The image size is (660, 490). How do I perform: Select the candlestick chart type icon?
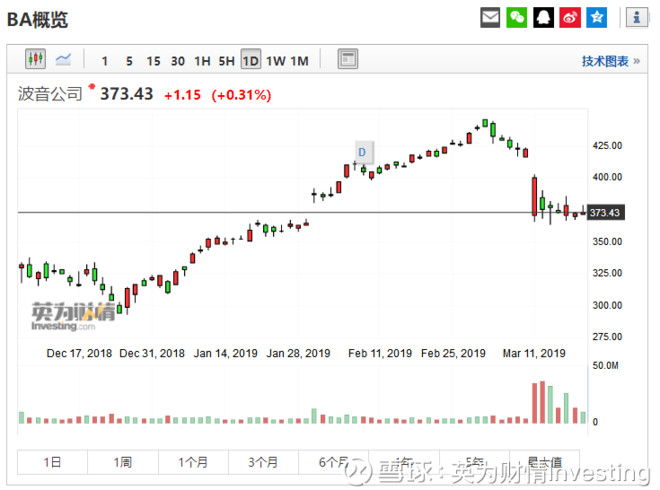tap(35, 59)
